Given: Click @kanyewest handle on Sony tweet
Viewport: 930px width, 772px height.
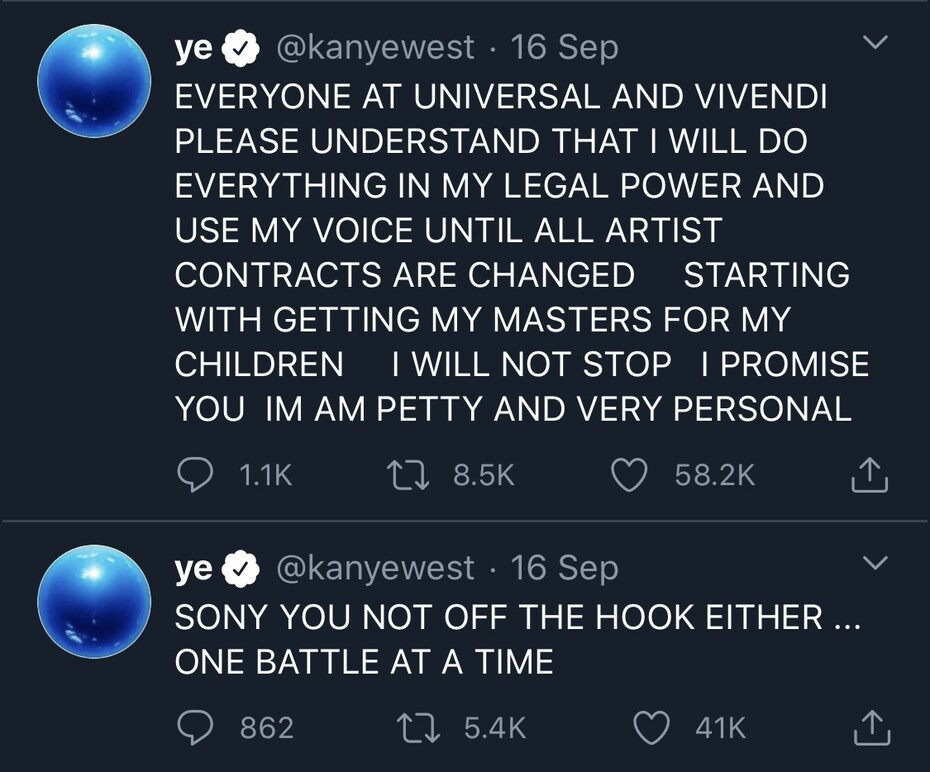Looking at the screenshot, I should point(375,567).
